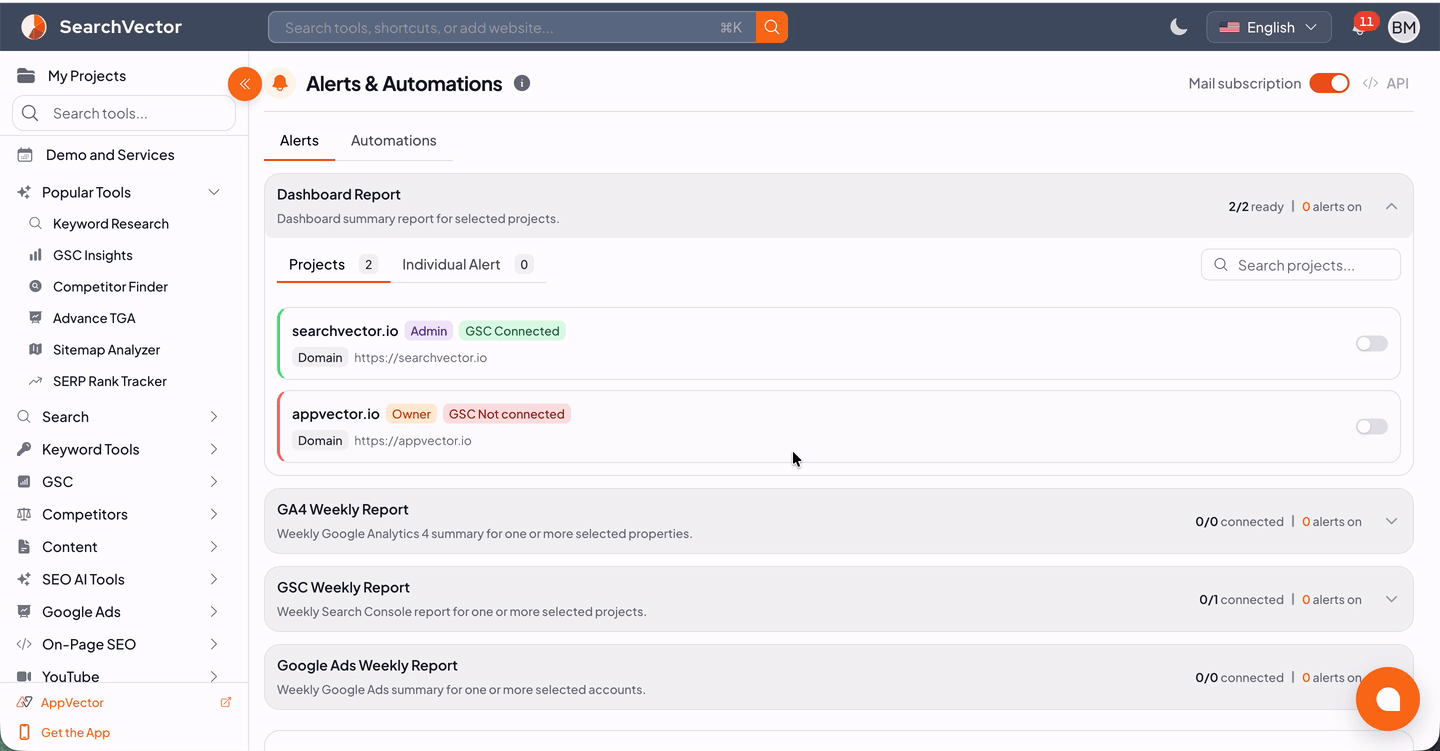1440x751 pixels.
Task: Collapse the Dashboard Report section chevron
Action: pyautogui.click(x=1391, y=206)
